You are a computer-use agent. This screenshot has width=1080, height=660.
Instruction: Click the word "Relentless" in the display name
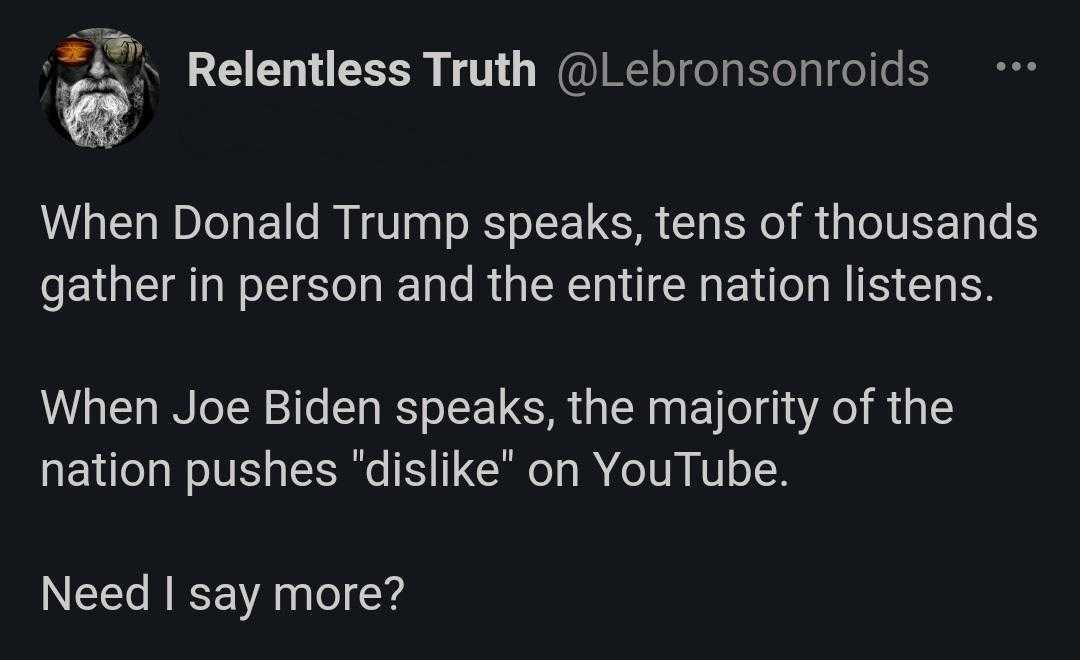[299, 70]
